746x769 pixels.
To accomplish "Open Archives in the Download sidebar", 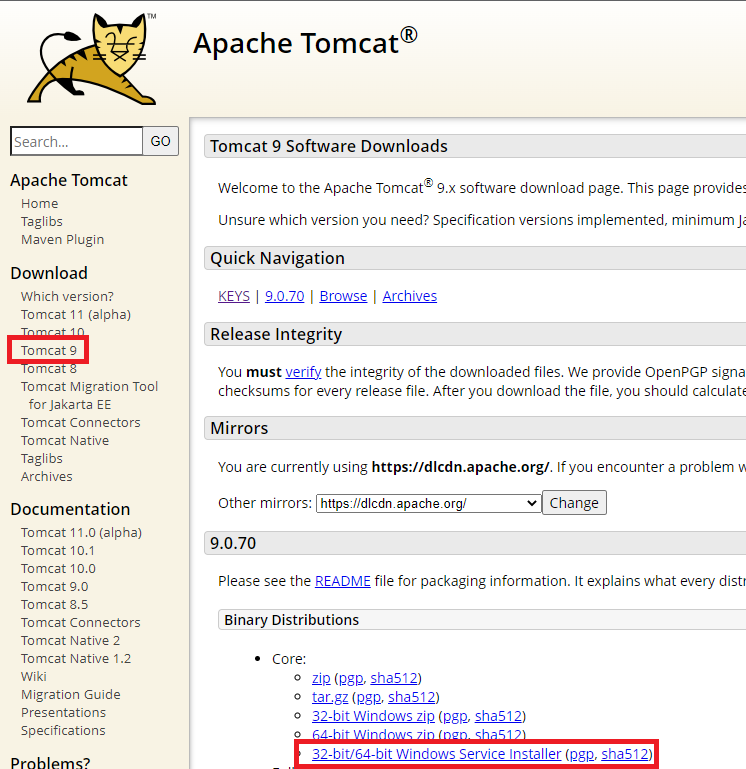I will coord(47,476).
